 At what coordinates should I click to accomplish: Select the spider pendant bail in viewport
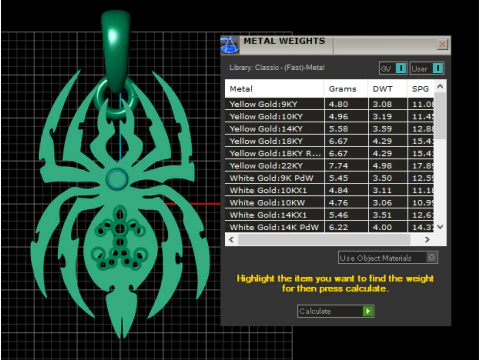(115, 50)
